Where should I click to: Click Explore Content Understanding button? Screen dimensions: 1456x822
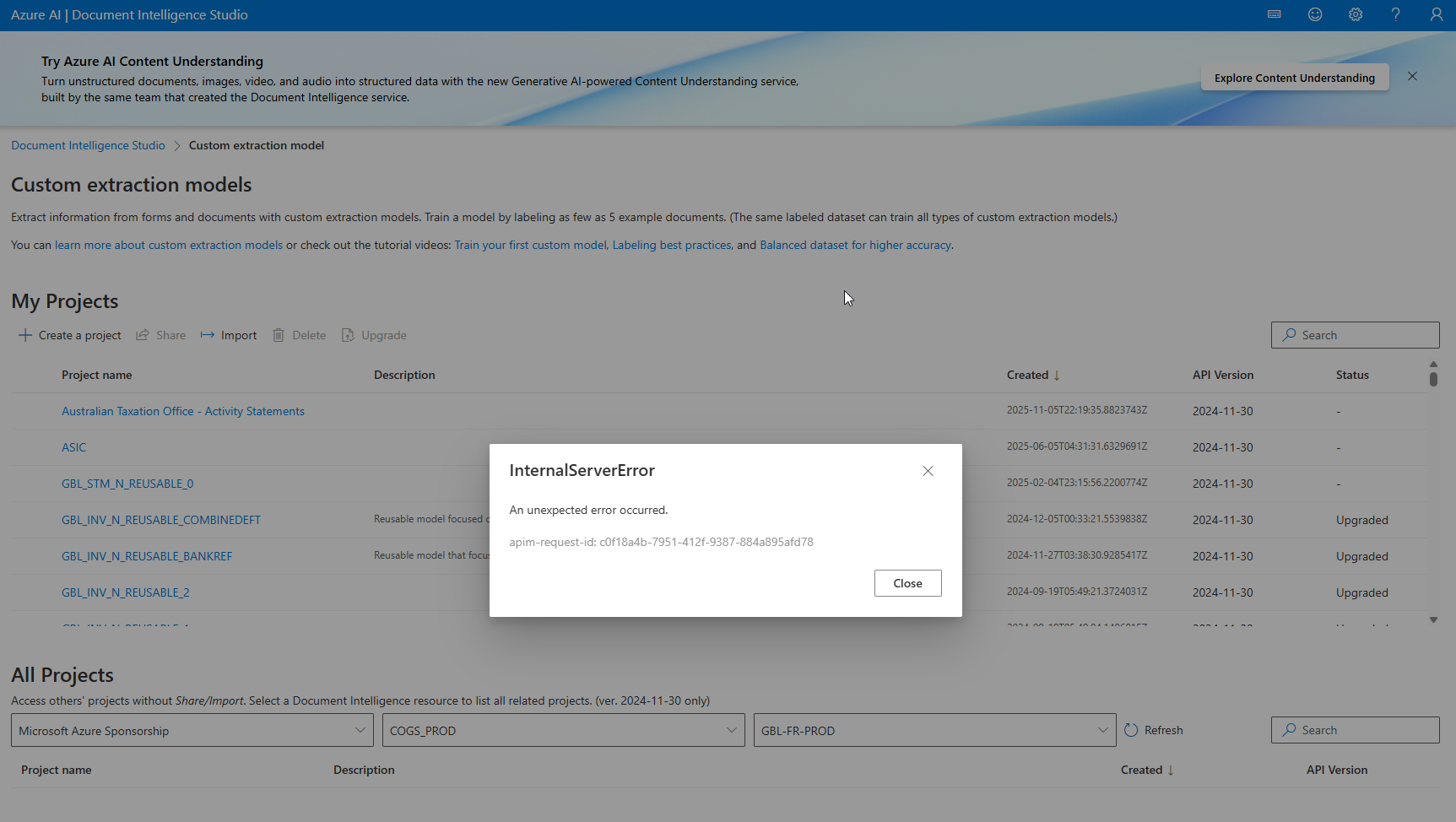tap(1295, 78)
